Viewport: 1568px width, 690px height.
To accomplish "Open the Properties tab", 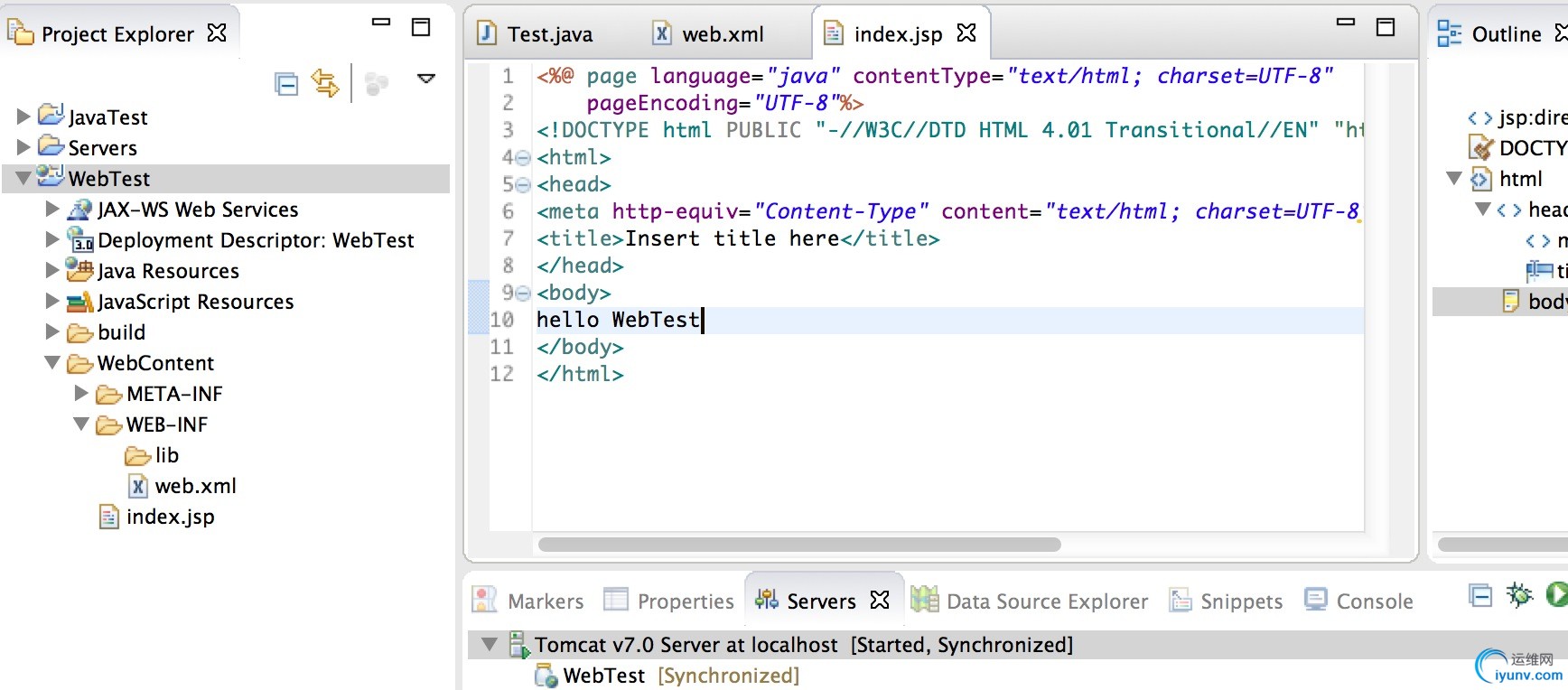I will click(669, 601).
